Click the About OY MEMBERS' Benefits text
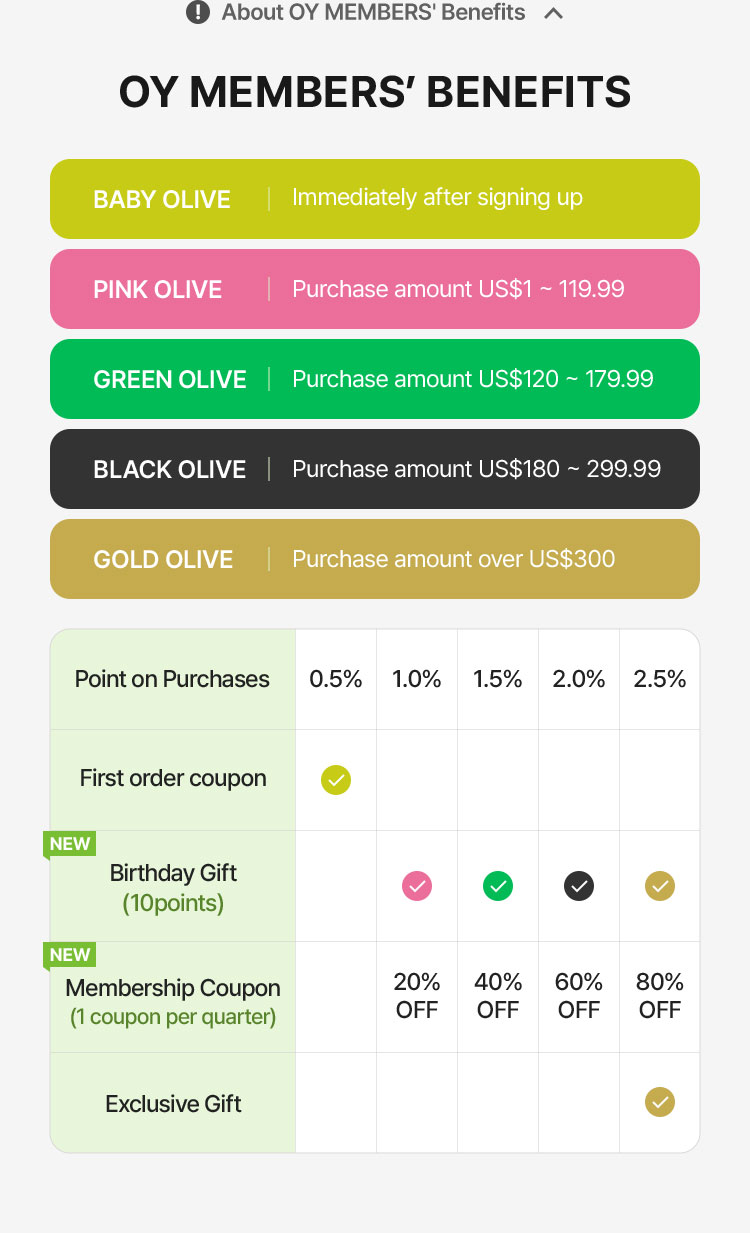Viewport: 750px width, 1233px height. coord(373,13)
